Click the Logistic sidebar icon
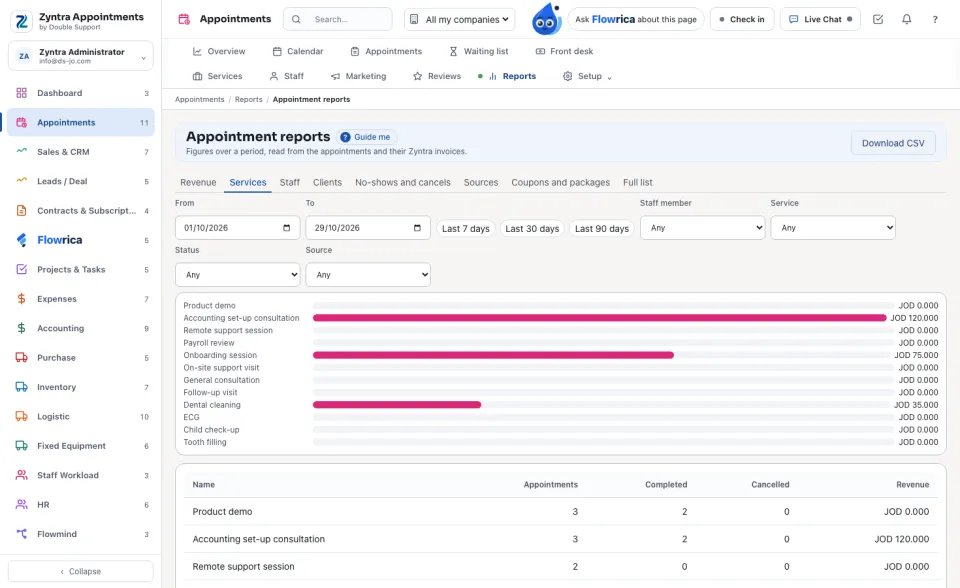960x588 pixels. pyautogui.click(x=21, y=416)
